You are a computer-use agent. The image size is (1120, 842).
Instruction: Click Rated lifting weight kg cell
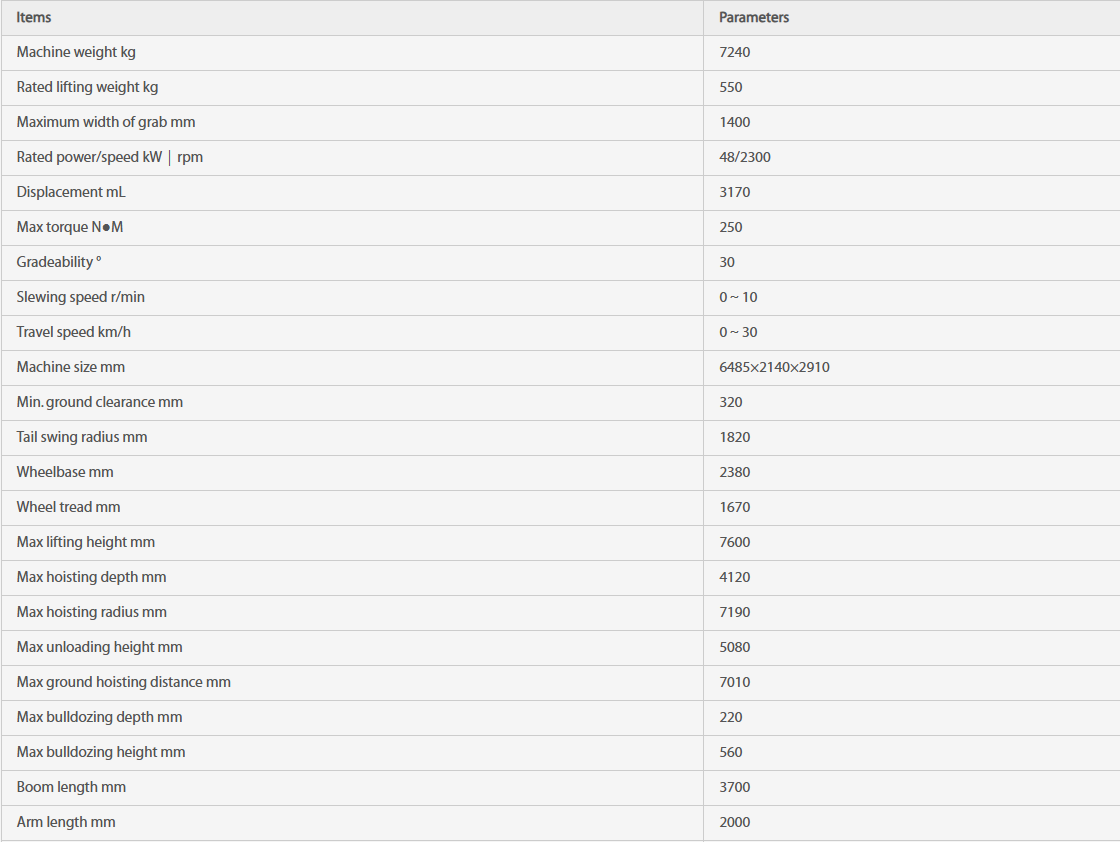point(87,87)
